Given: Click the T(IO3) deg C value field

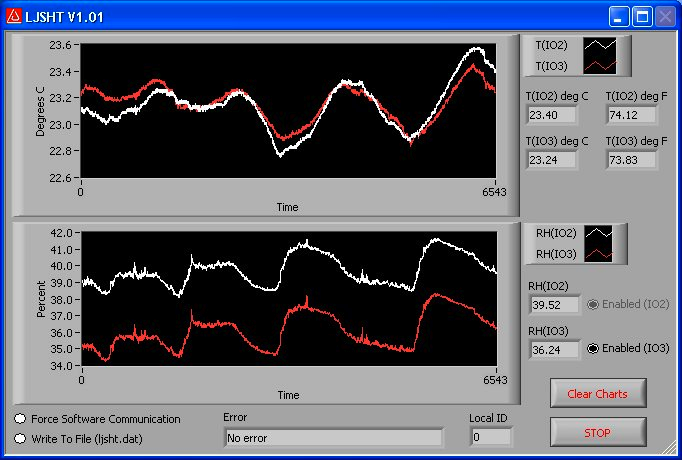Looking at the screenshot, I should click(x=552, y=160).
